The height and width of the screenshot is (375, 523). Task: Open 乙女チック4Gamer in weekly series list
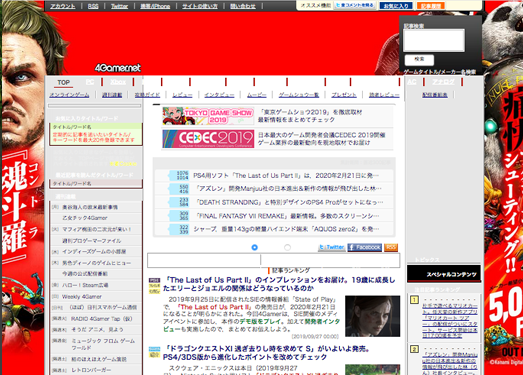(85, 218)
